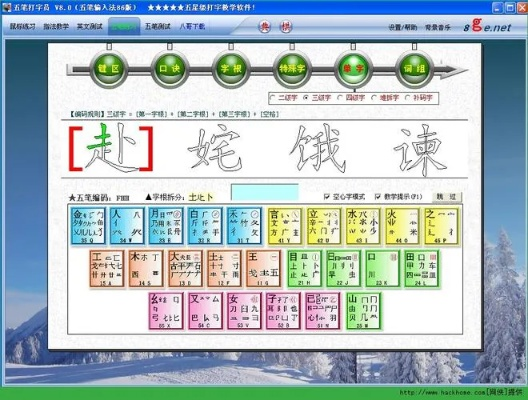Click the 编码规则 rule line
This screenshot has width=528, height=400.
tap(174, 114)
